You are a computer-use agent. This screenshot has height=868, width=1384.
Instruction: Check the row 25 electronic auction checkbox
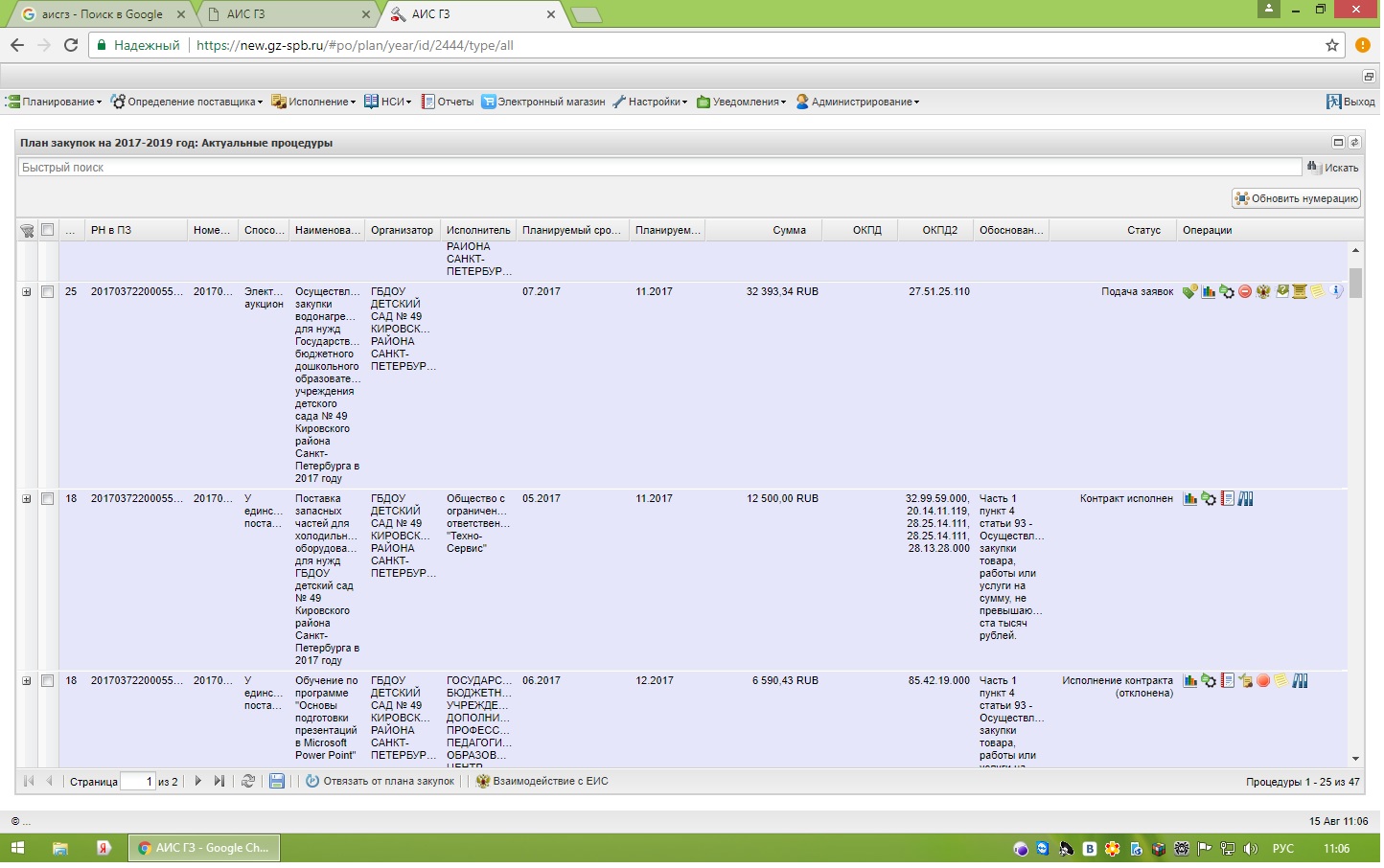point(47,292)
